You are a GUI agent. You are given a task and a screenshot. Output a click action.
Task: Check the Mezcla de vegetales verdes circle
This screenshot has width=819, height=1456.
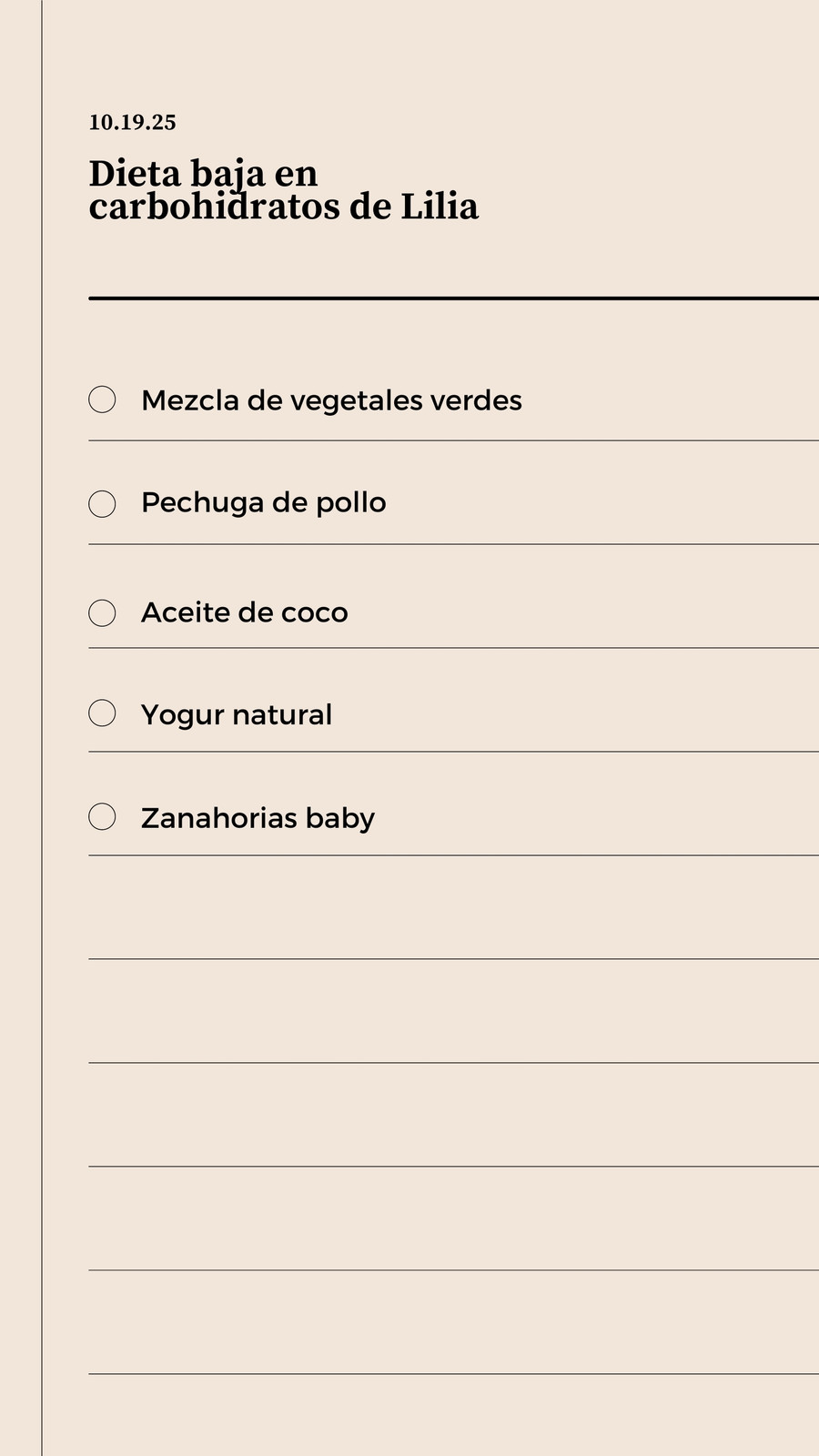pyautogui.click(x=102, y=399)
